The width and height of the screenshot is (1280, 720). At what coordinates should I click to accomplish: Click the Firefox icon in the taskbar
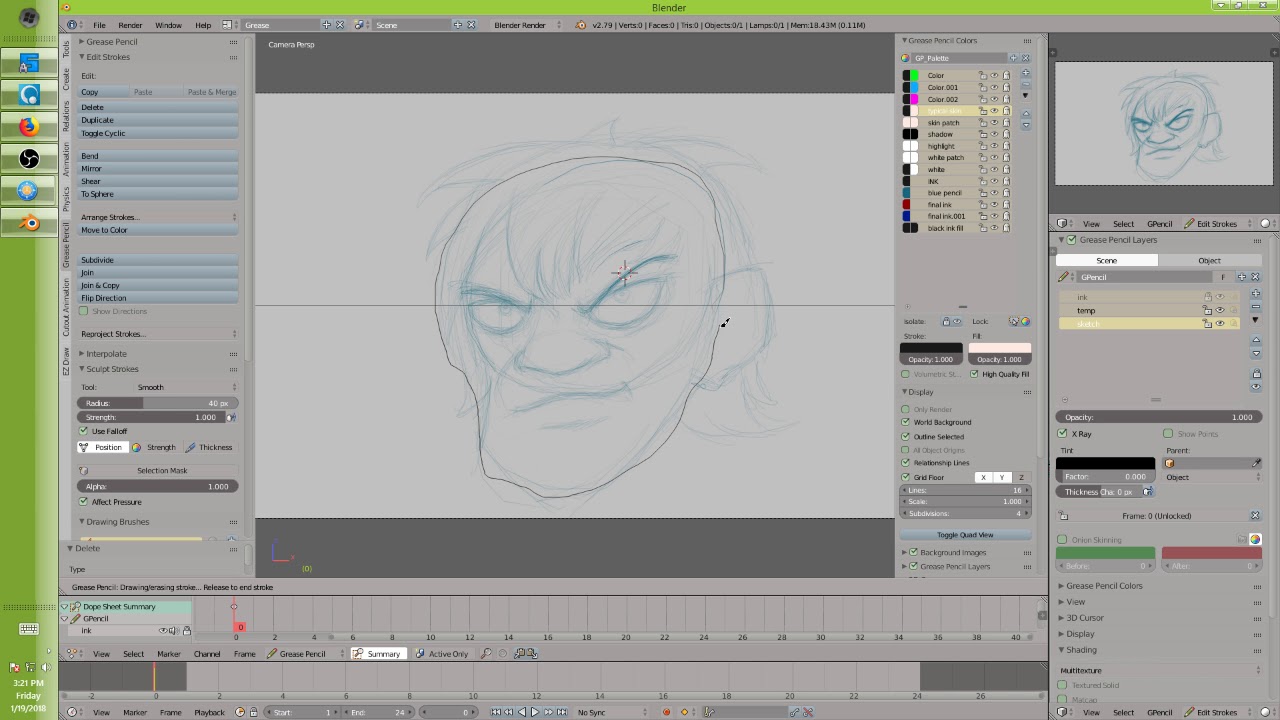coord(29,126)
